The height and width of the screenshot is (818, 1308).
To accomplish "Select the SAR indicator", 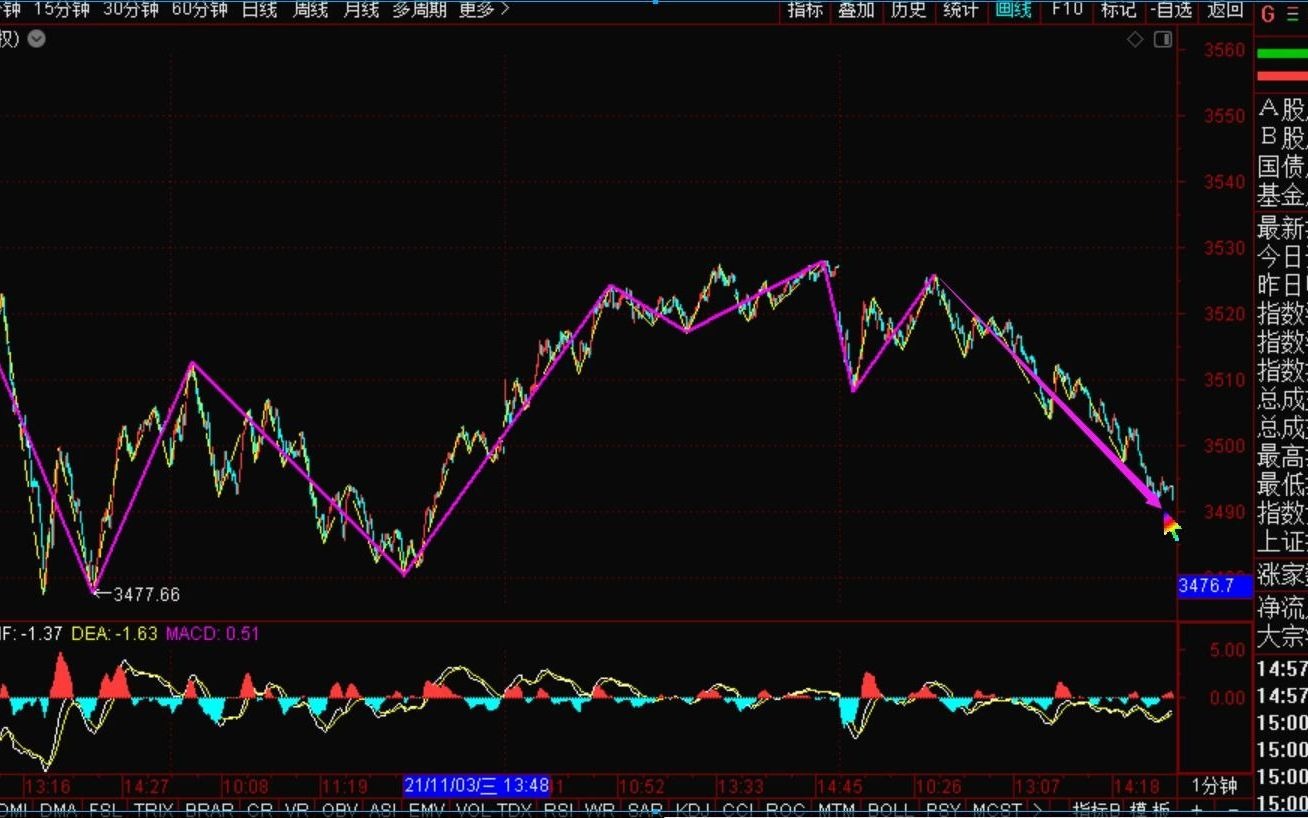I will point(645,809).
